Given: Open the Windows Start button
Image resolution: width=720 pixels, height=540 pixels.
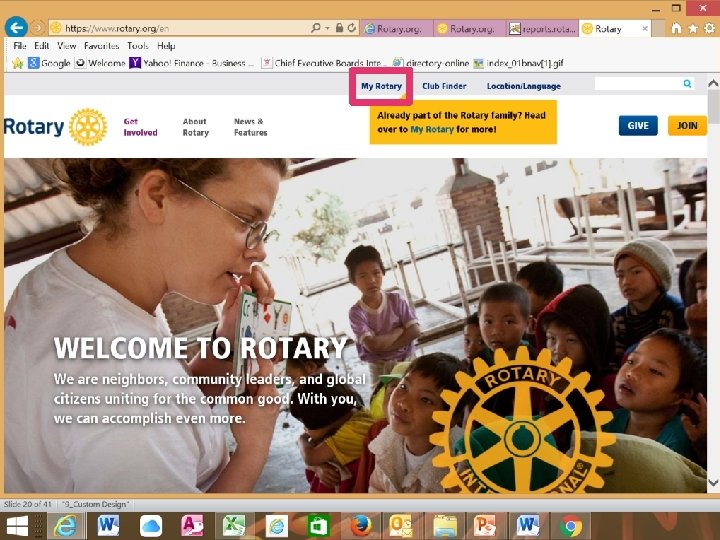Looking at the screenshot, I should [x=17, y=526].
